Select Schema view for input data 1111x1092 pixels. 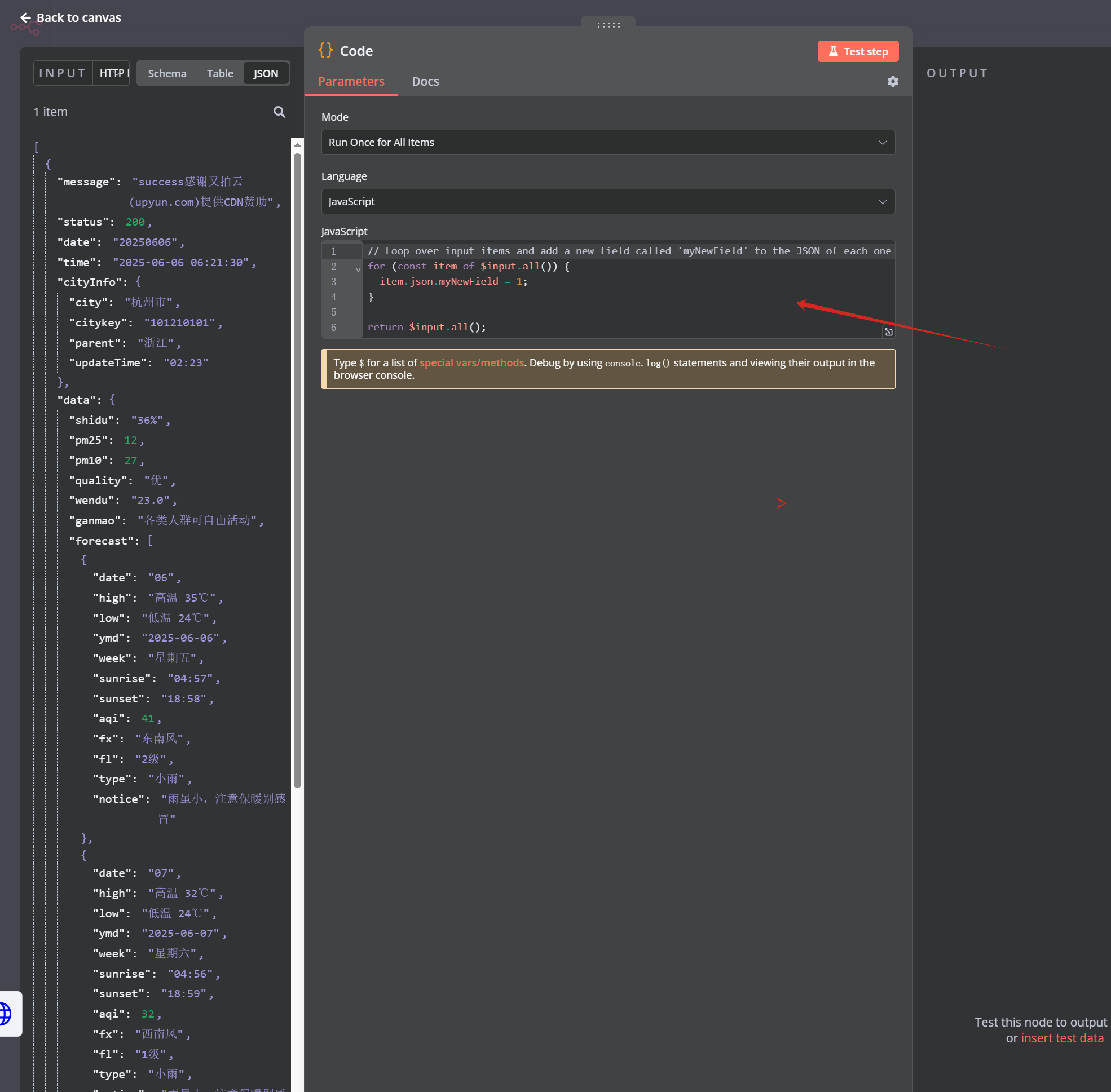coord(167,73)
